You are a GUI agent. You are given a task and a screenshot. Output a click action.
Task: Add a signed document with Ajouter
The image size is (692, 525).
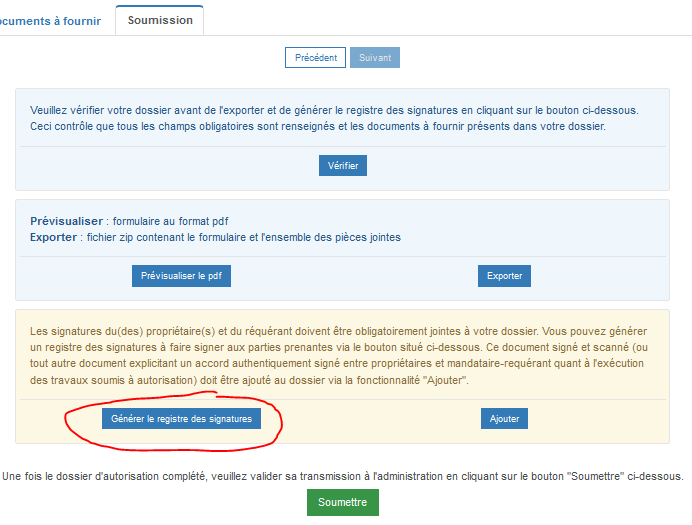(x=504, y=418)
